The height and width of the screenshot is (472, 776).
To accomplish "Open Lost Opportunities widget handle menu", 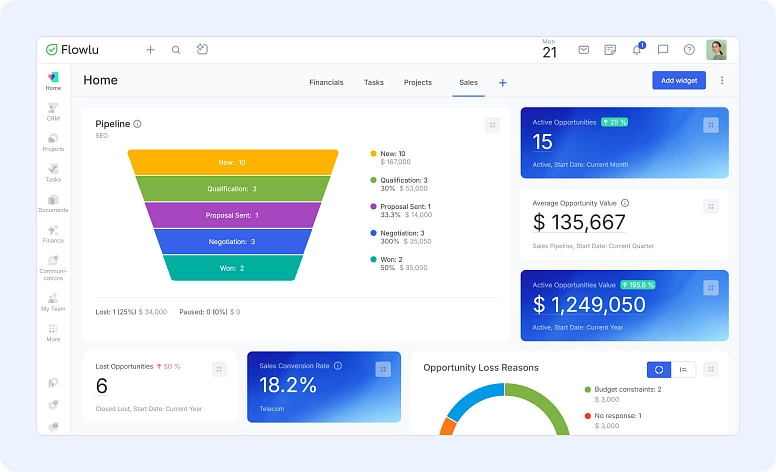I will (219, 369).
